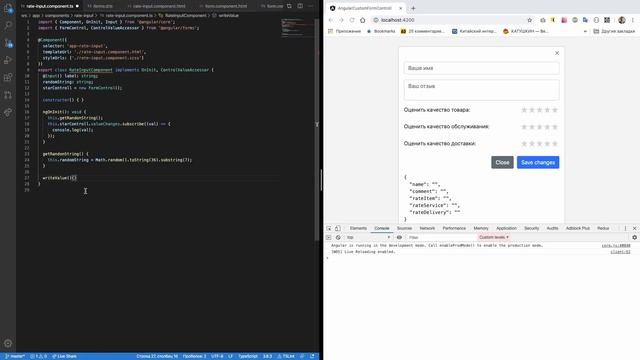The height and width of the screenshot is (360, 640).
Task: Switch to rate-input.component.html editor tab
Action: click(159, 6)
